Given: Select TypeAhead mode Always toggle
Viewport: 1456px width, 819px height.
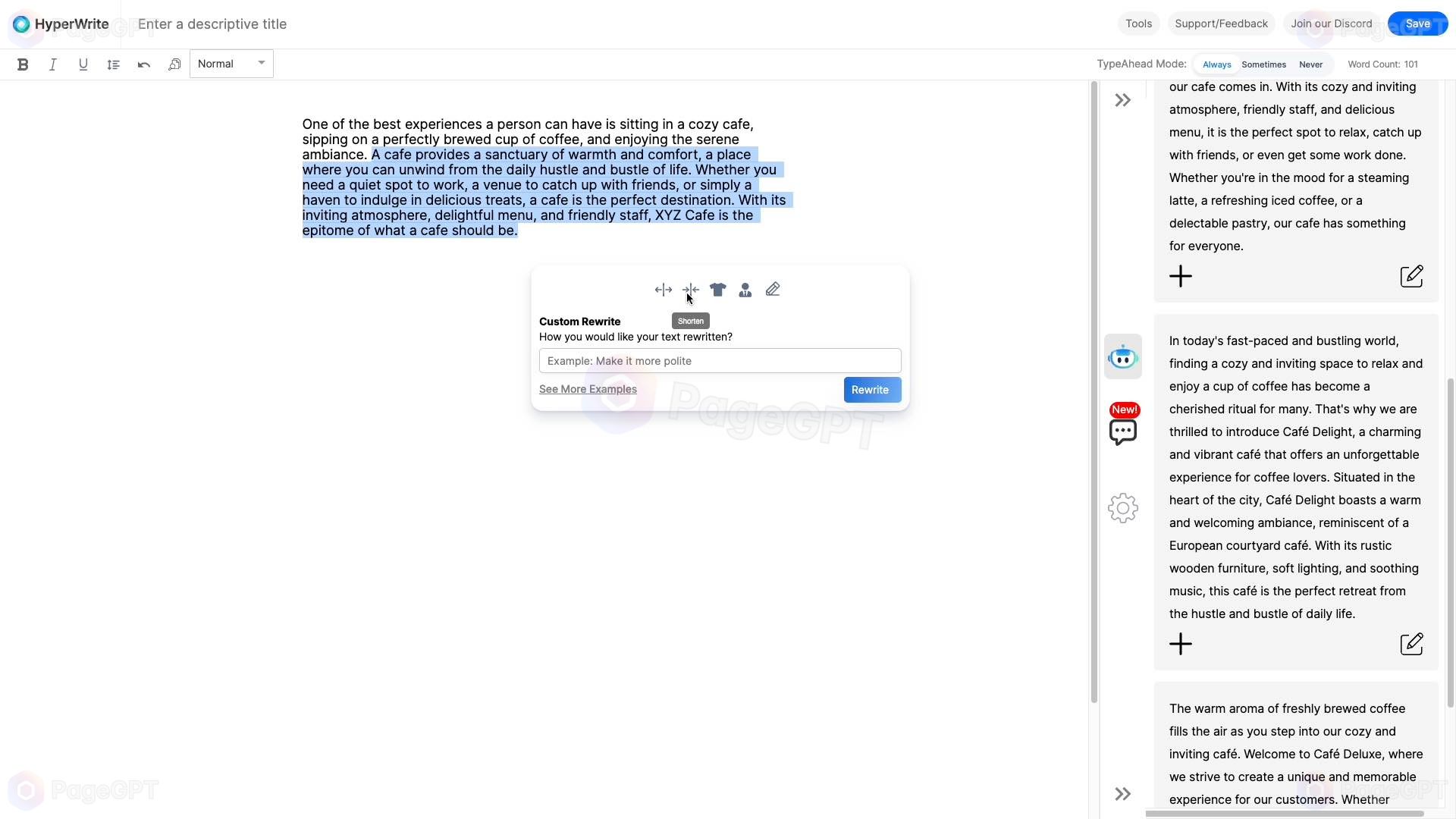Looking at the screenshot, I should pyautogui.click(x=1217, y=64).
